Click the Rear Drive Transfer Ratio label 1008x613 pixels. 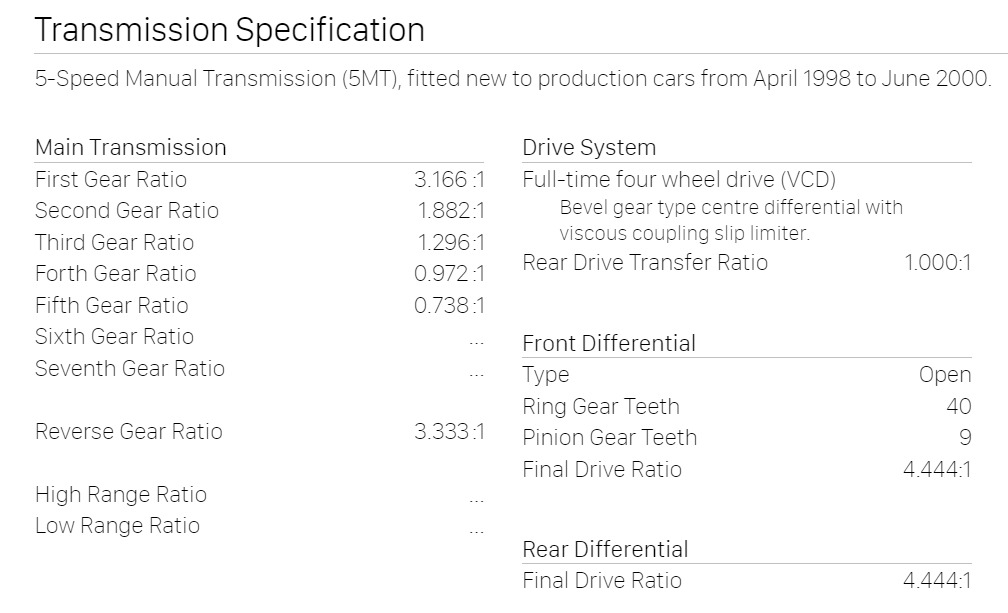tap(645, 262)
